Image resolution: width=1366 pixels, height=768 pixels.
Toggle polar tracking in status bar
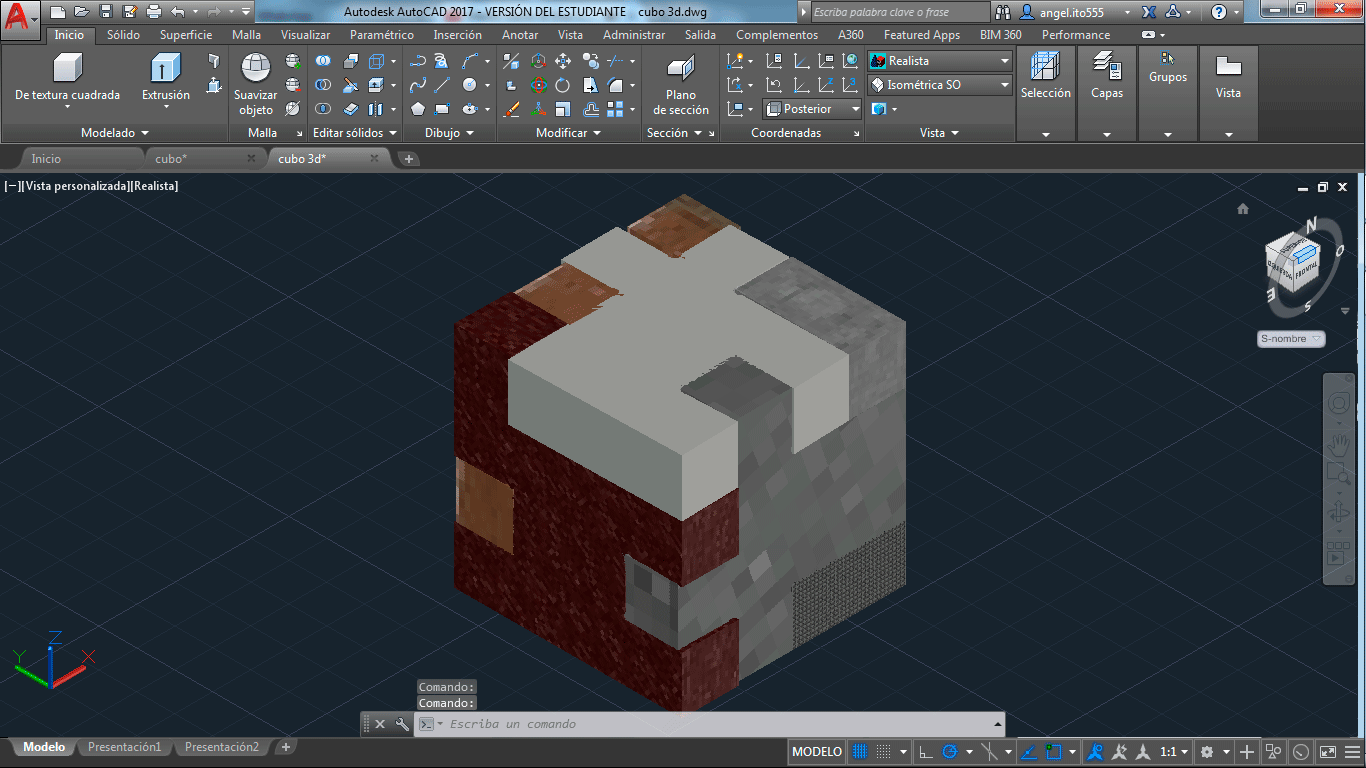[x=950, y=751]
